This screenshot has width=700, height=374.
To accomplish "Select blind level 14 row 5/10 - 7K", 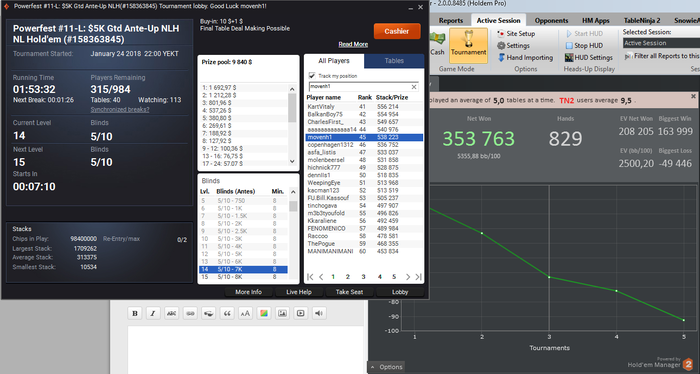I will pos(243,269).
